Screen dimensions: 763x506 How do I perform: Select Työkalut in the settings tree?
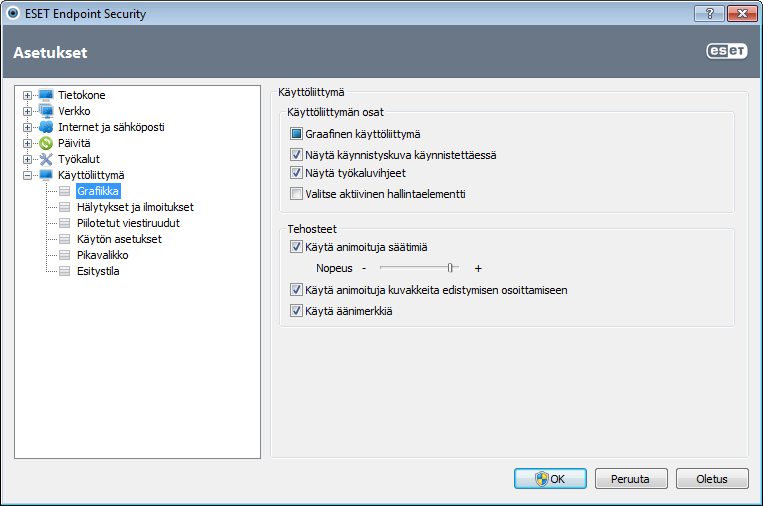pos(79,159)
